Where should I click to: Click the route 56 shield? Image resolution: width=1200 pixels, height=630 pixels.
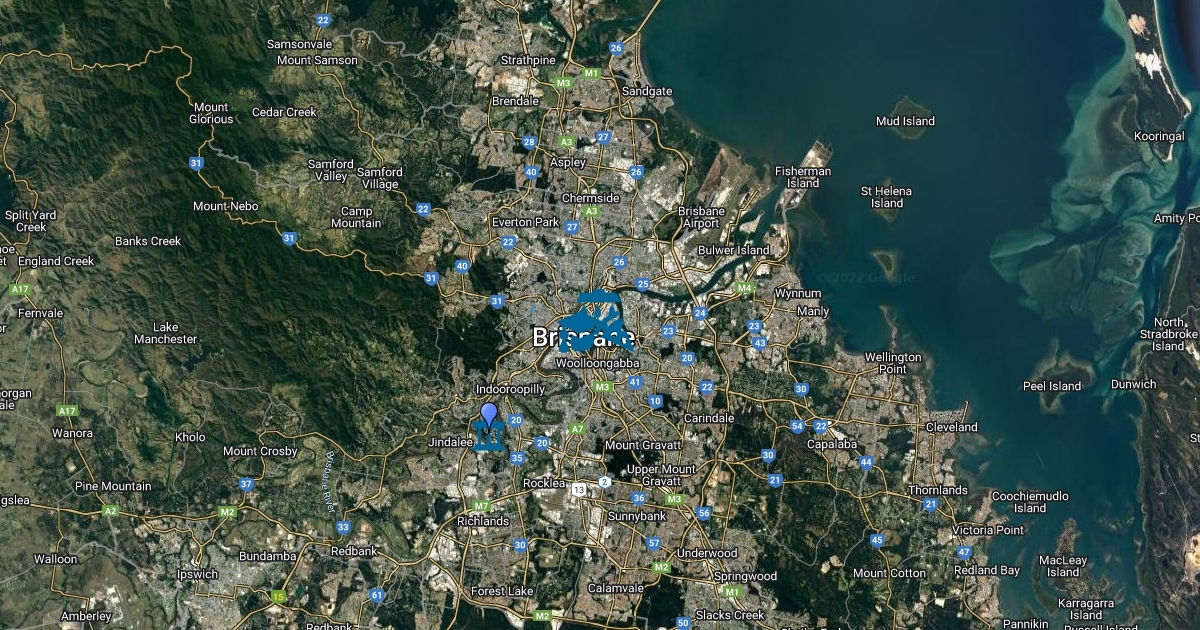pyautogui.click(x=704, y=513)
